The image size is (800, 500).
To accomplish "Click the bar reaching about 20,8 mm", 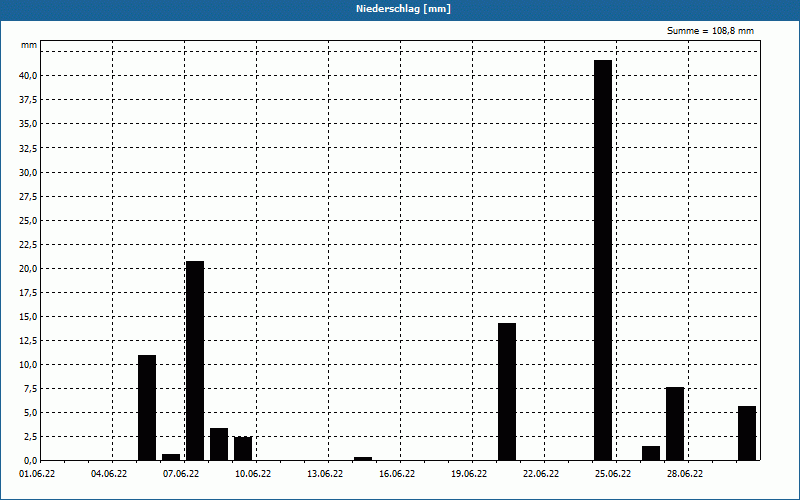I will click(x=195, y=361).
